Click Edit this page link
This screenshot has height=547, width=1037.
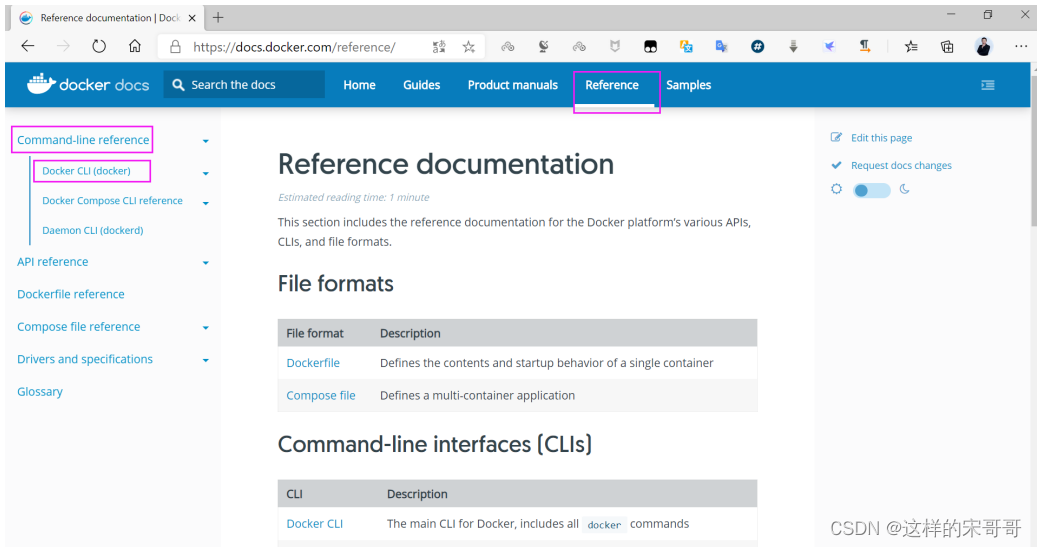click(882, 138)
